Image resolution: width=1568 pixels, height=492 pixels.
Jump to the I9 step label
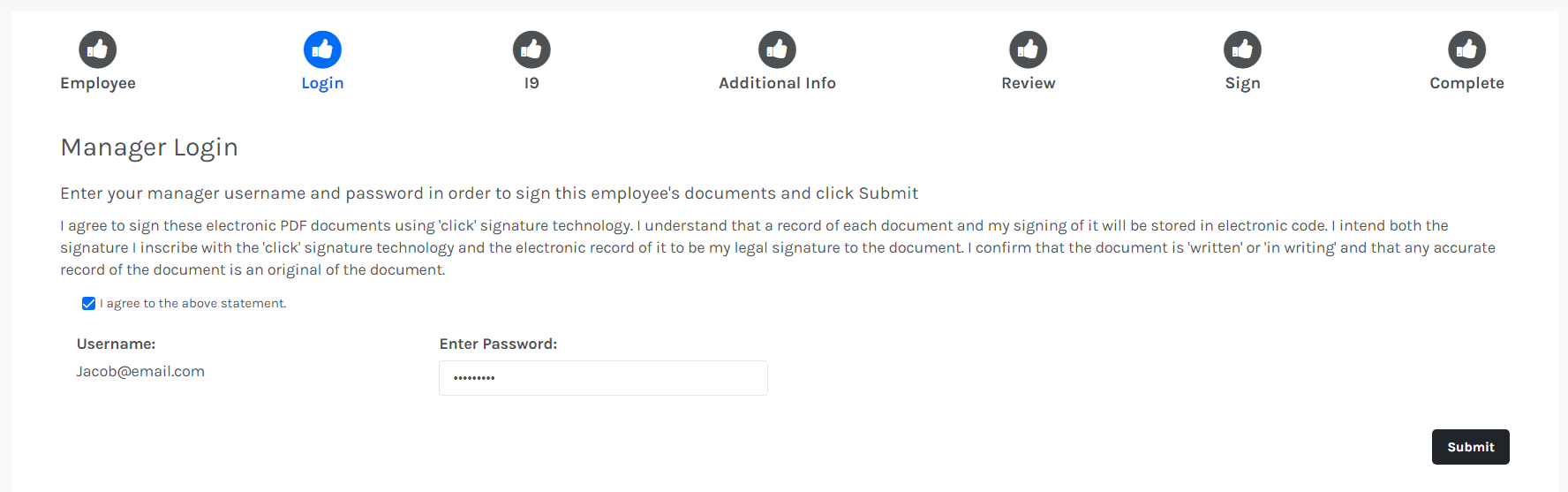click(x=531, y=83)
